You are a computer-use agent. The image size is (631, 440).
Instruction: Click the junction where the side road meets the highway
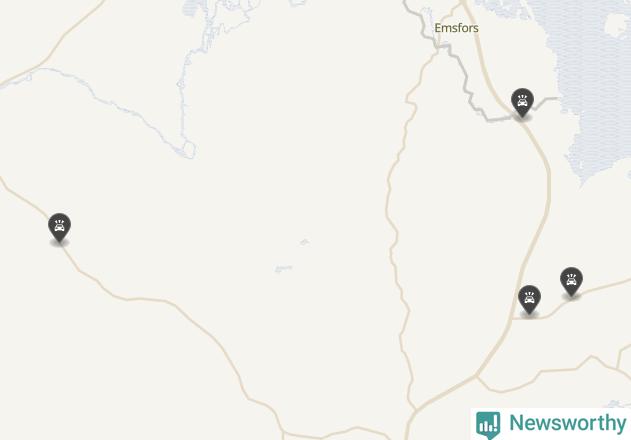click(x=514, y=318)
